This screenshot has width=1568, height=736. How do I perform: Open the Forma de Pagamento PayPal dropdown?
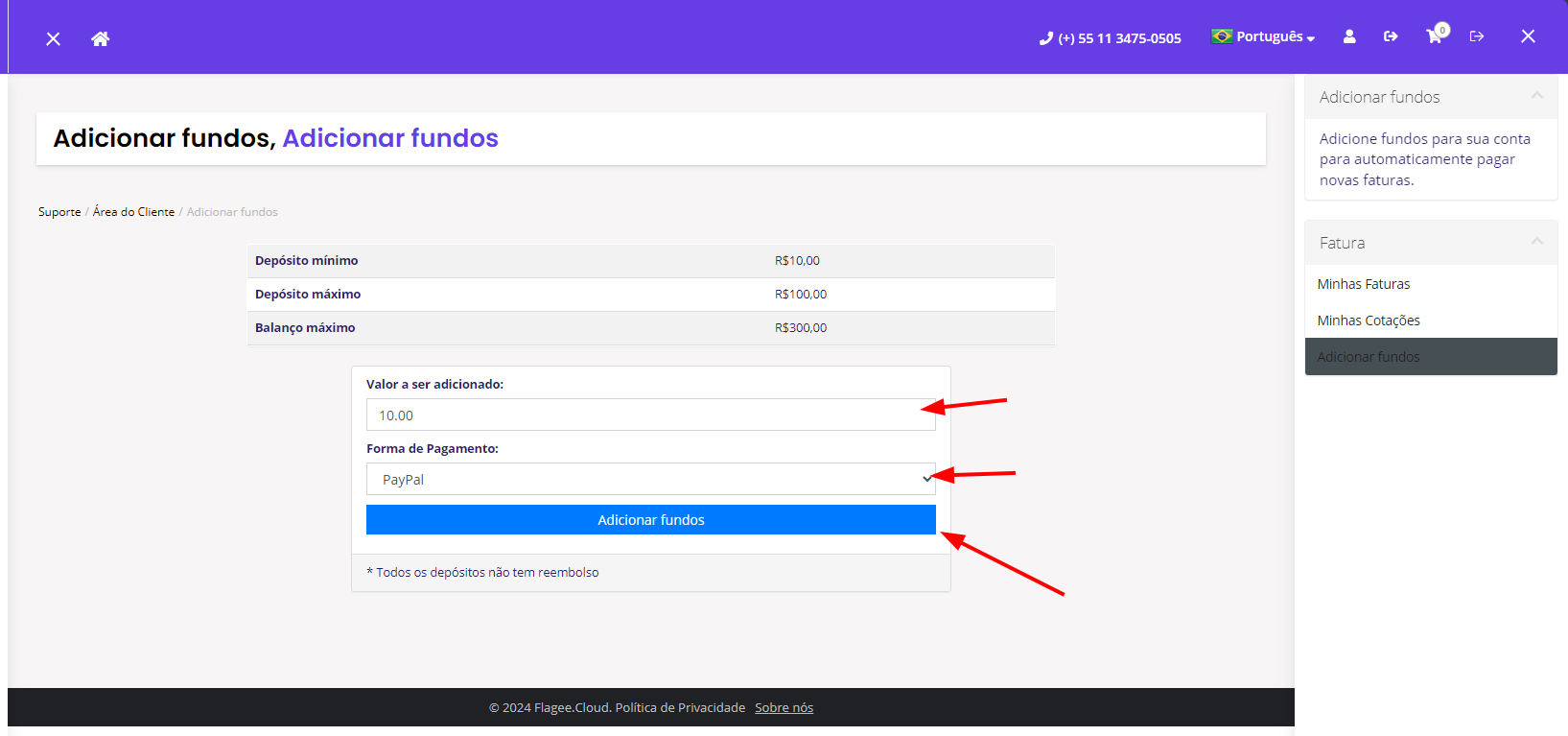(x=650, y=479)
